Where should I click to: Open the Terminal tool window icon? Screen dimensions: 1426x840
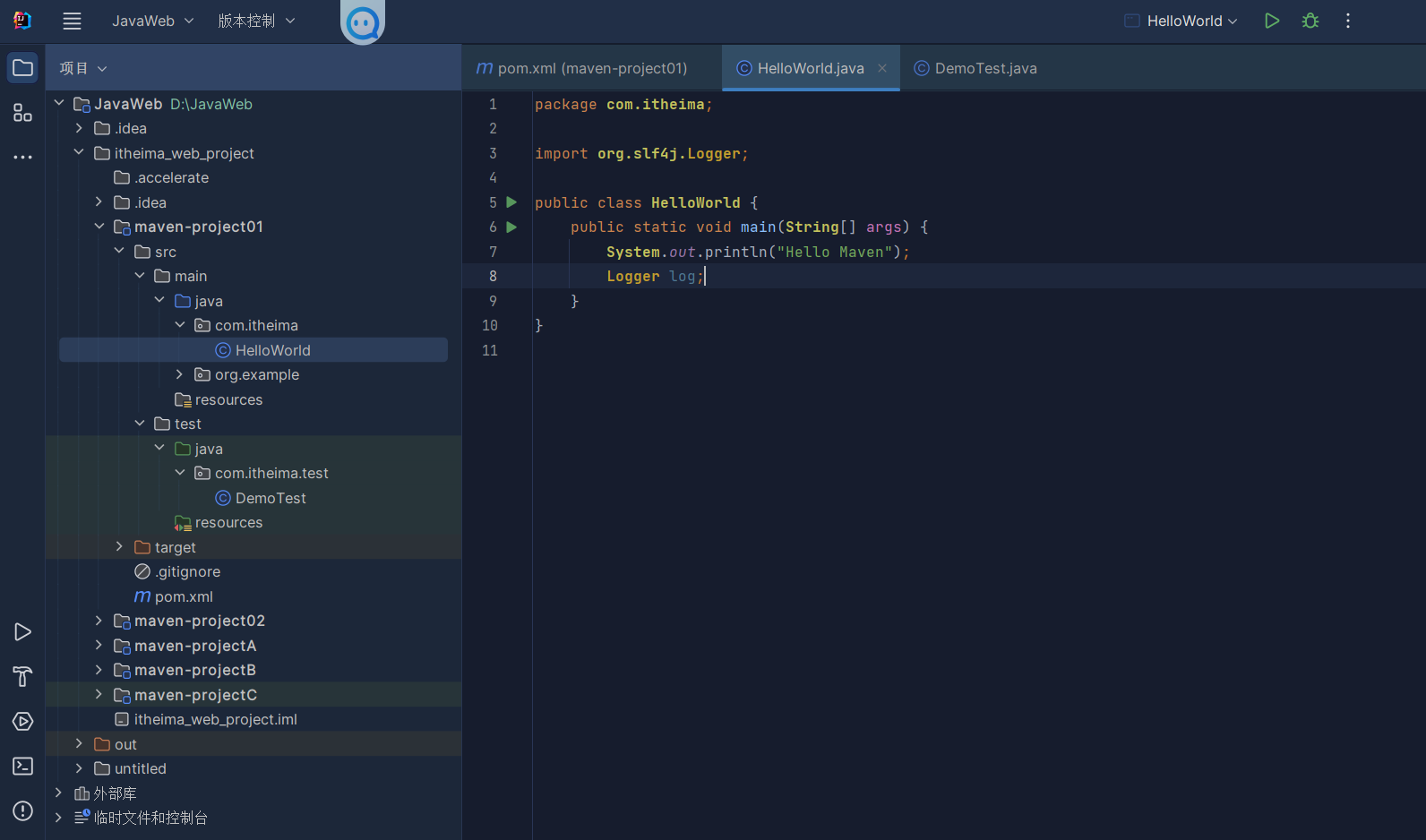click(x=22, y=767)
